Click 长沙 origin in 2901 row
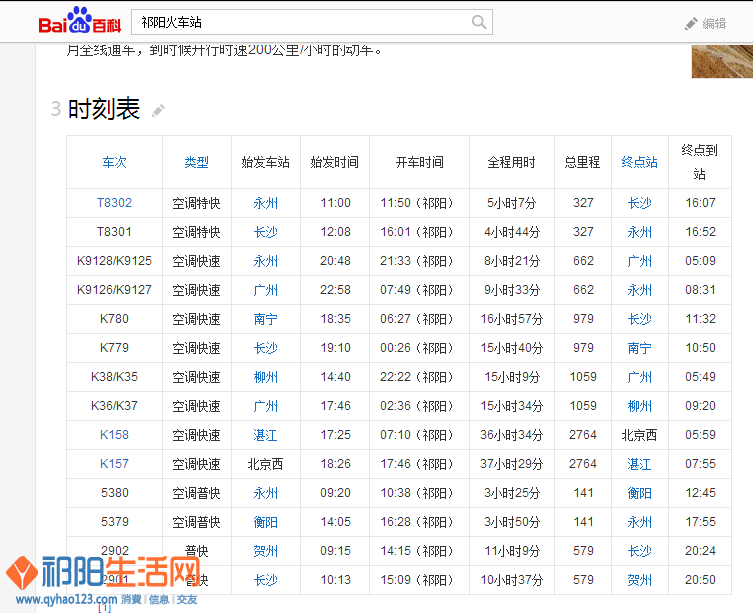753x613 pixels. (266, 580)
